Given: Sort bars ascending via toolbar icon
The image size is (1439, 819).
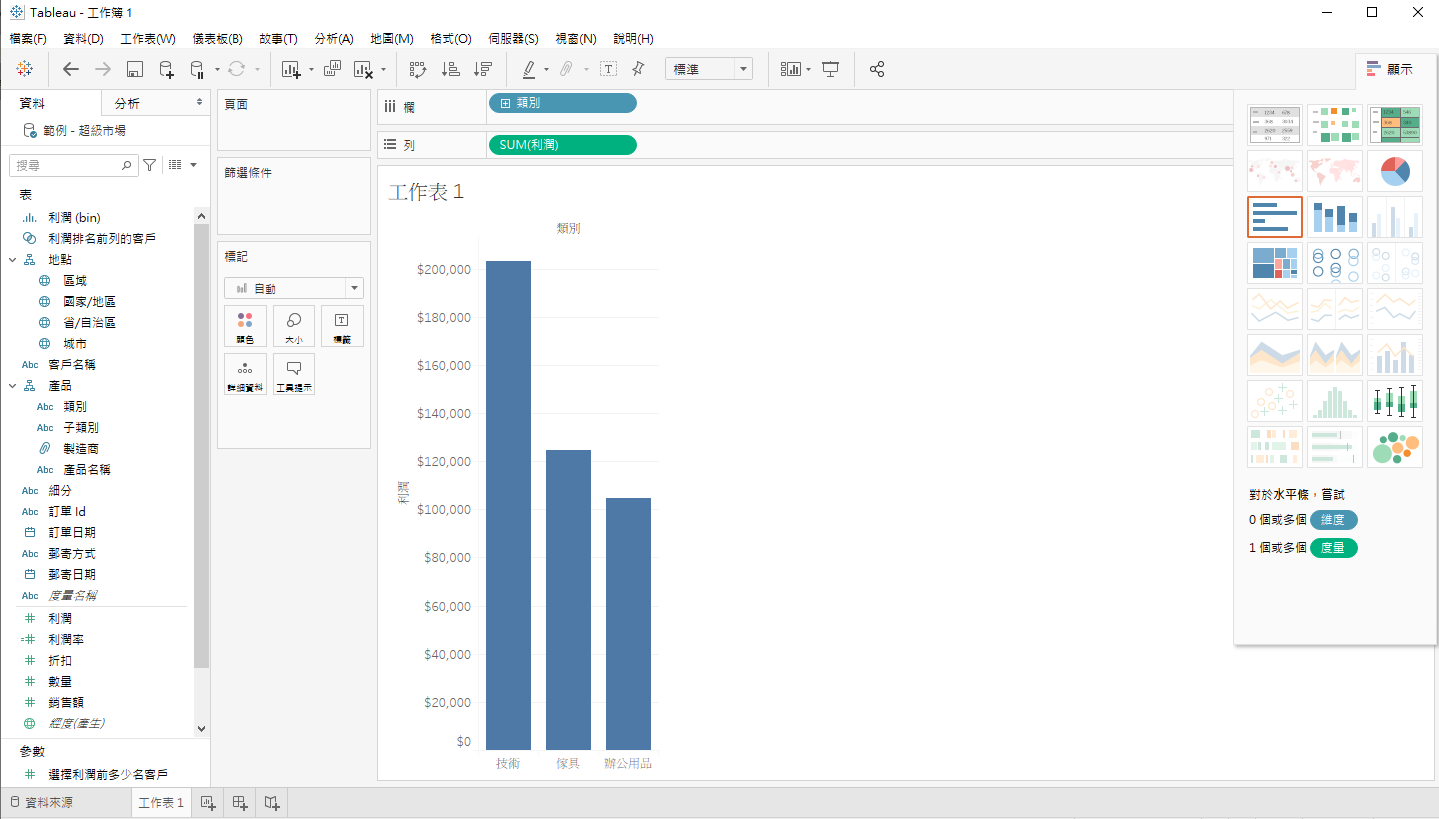Looking at the screenshot, I should click(x=451, y=69).
